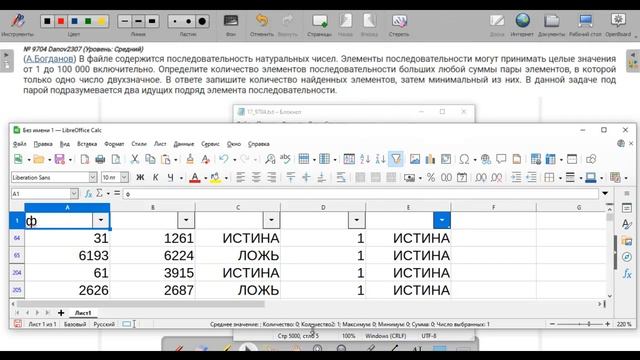Click the Copy icon in Calc toolbar
The width and height of the screenshot is (640, 360).
(150, 159)
